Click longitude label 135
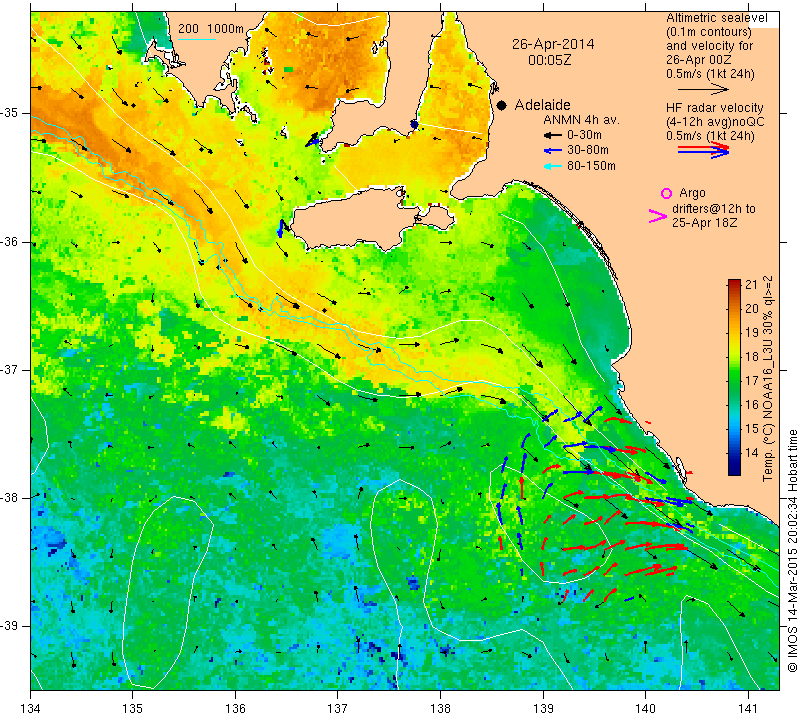 click(133, 708)
